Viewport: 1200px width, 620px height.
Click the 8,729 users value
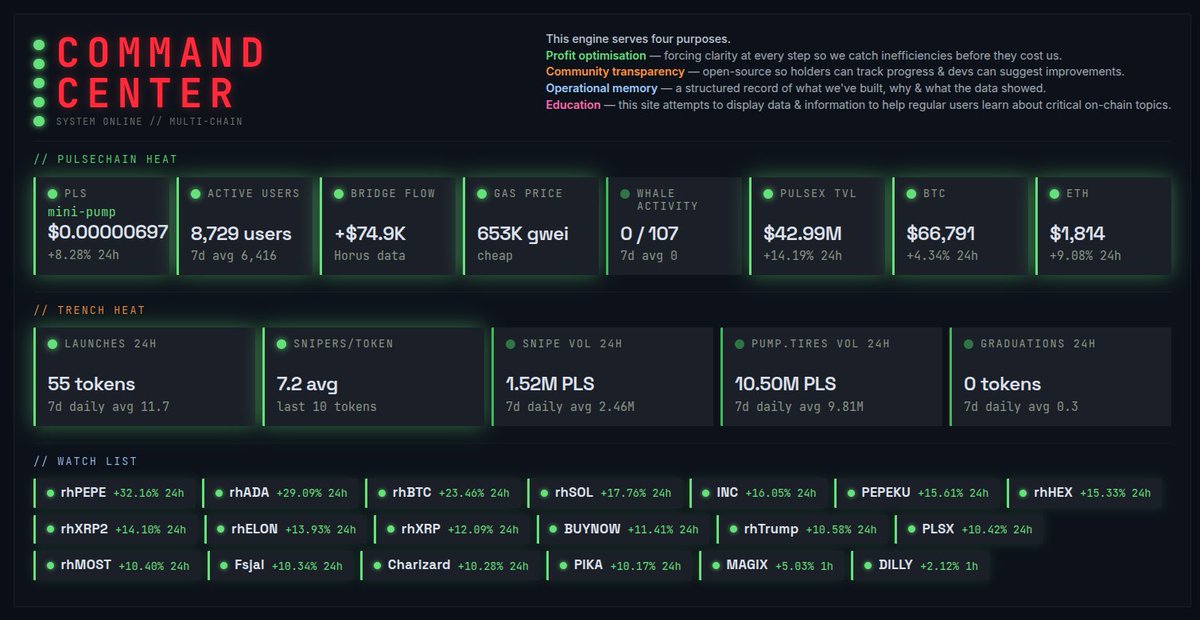pos(241,233)
